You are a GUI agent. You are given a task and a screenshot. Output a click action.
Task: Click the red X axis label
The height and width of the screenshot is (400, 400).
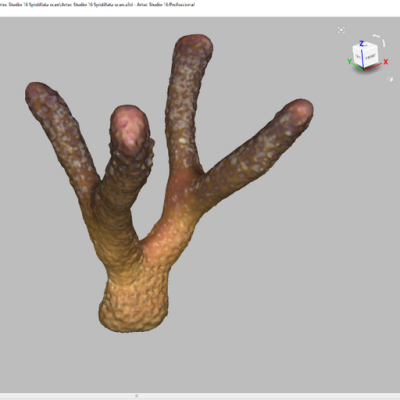(386, 62)
